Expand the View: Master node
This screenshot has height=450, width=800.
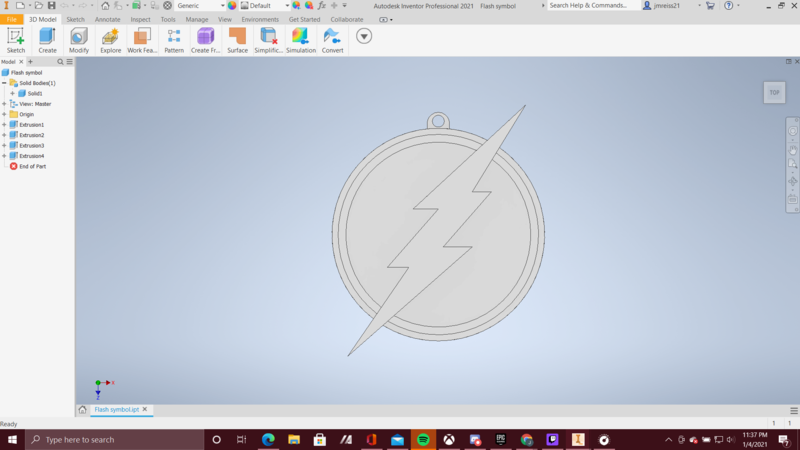coord(4,104)
